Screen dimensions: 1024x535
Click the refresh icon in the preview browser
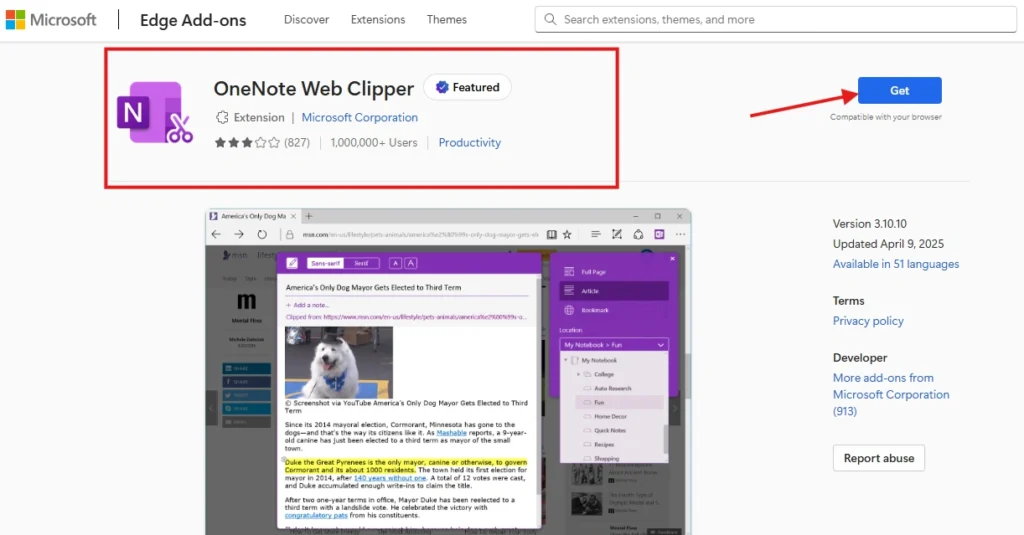(x=262, y=235)
